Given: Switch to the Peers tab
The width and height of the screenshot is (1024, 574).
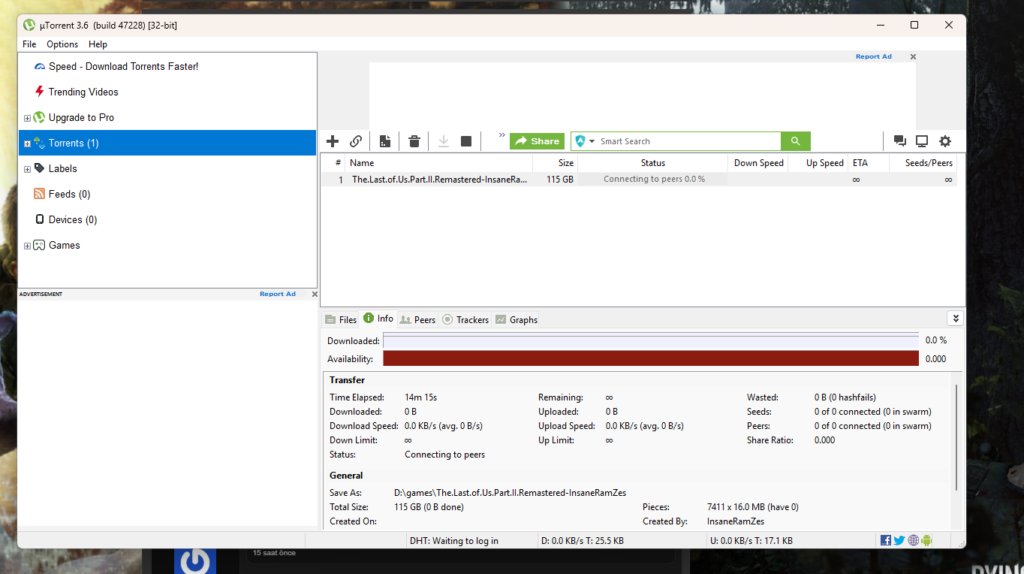Looking at the screenshot, I should click(417, 319).
